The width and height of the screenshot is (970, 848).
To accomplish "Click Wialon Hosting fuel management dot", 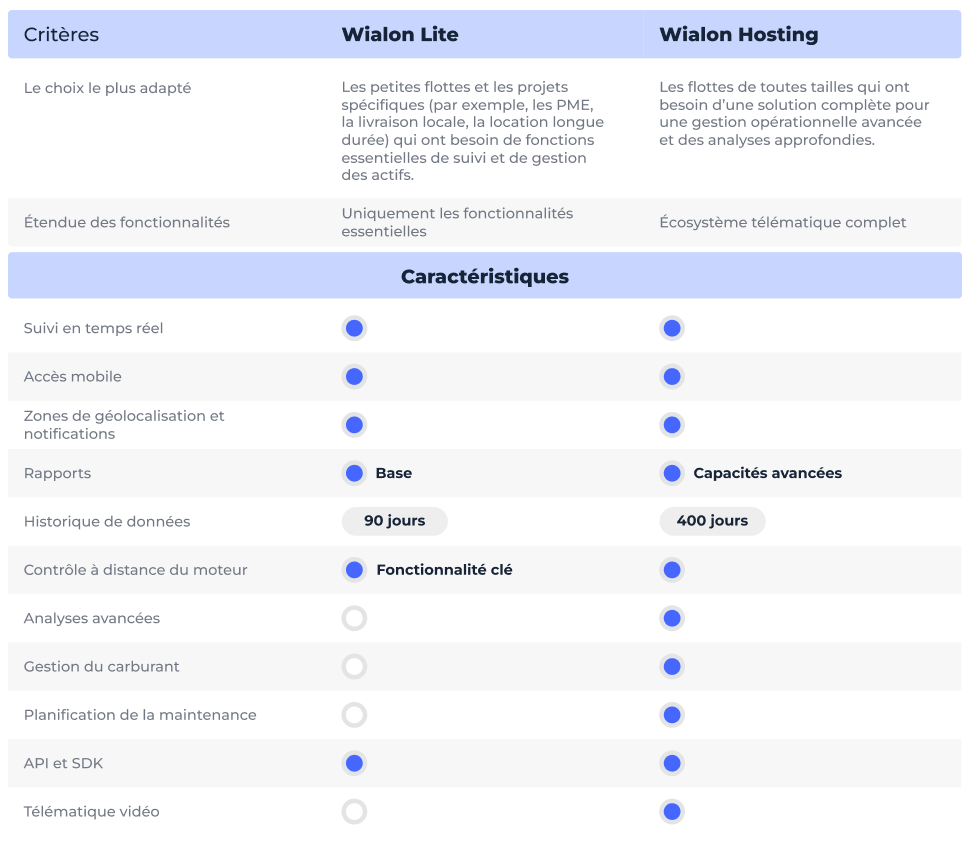I will [x=672, y=667].
